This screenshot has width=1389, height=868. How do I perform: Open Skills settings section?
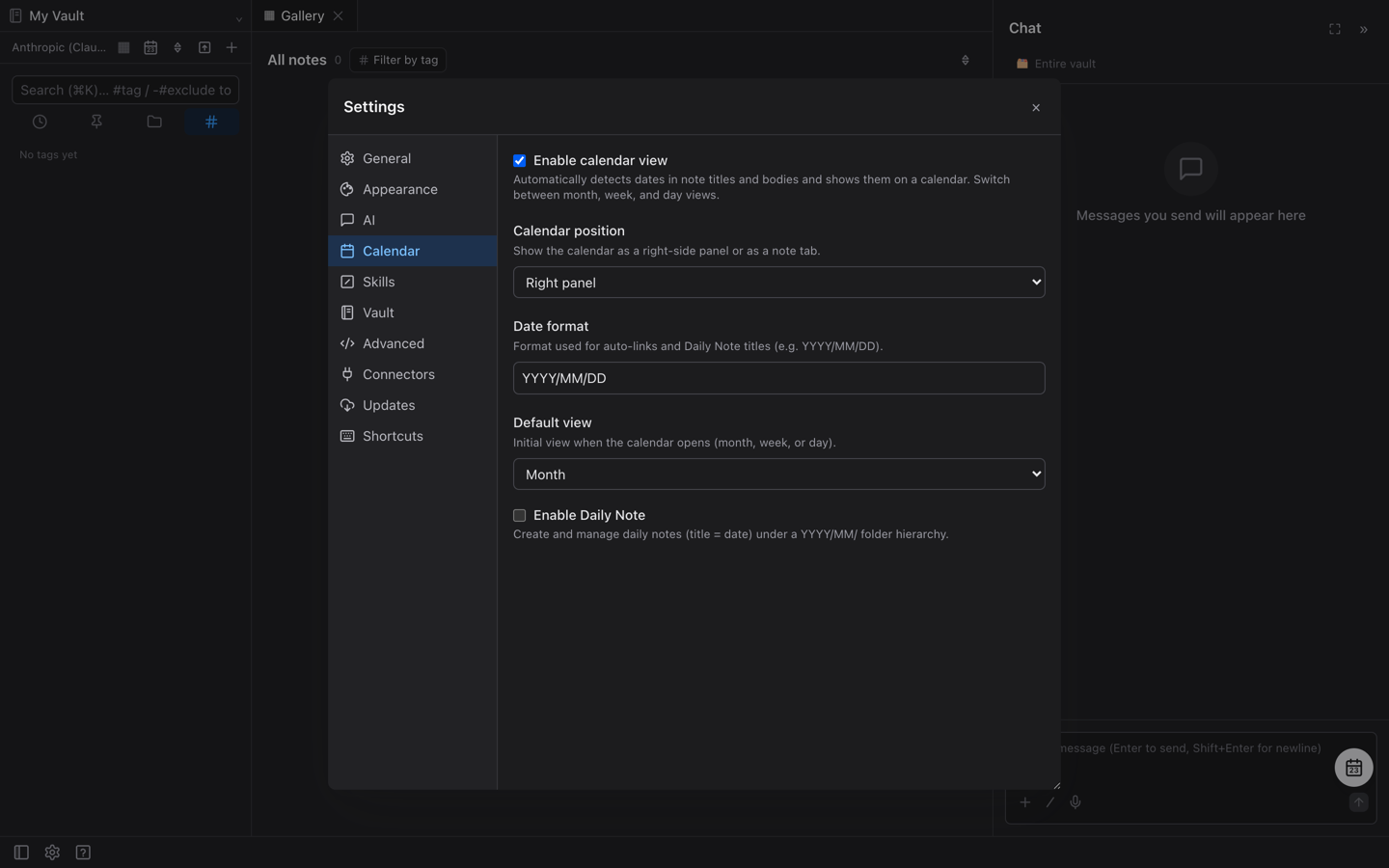[x=413, y=282]
